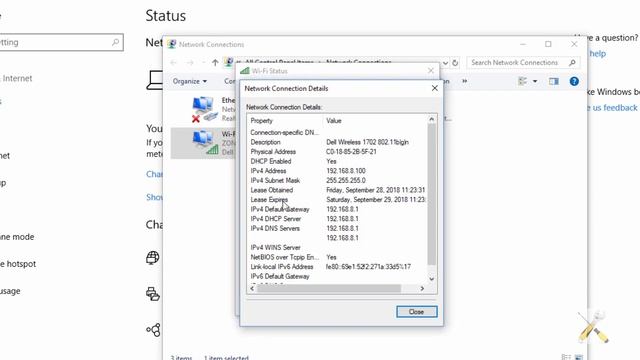Select the Description row label
The height and width of the screenshot is (360, 640).
(265, 142)
